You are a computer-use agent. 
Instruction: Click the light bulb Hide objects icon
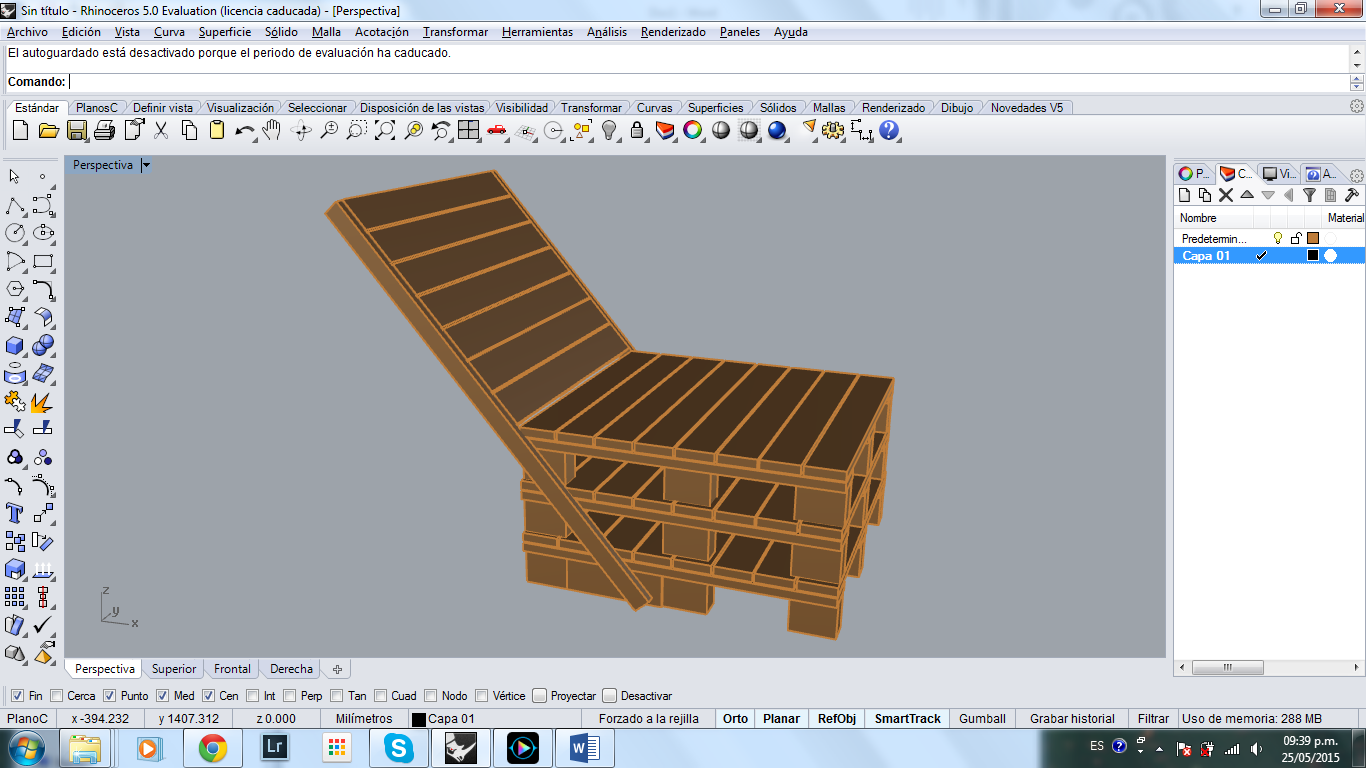609,130
